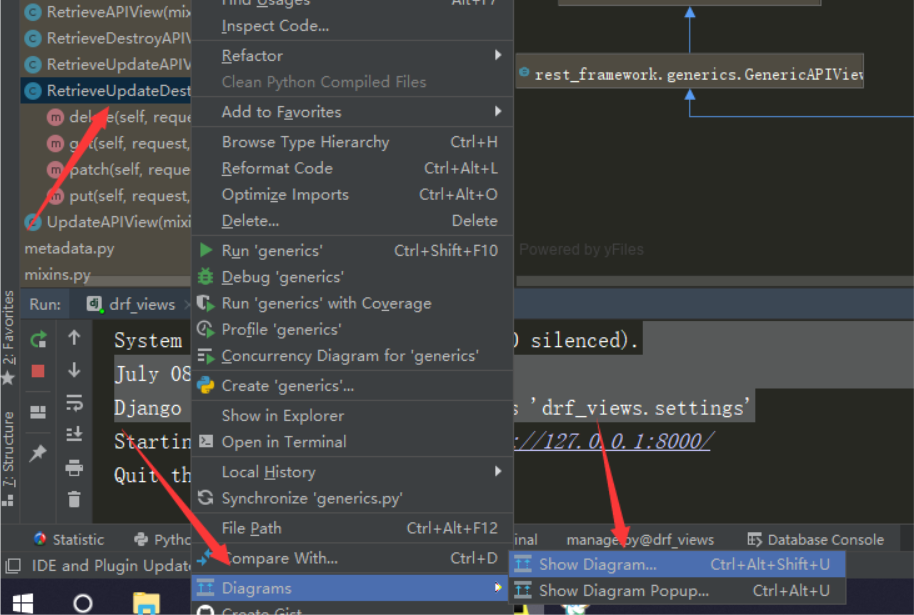
Task: Open Statistic tool window
Action: [x=69, y=540]
